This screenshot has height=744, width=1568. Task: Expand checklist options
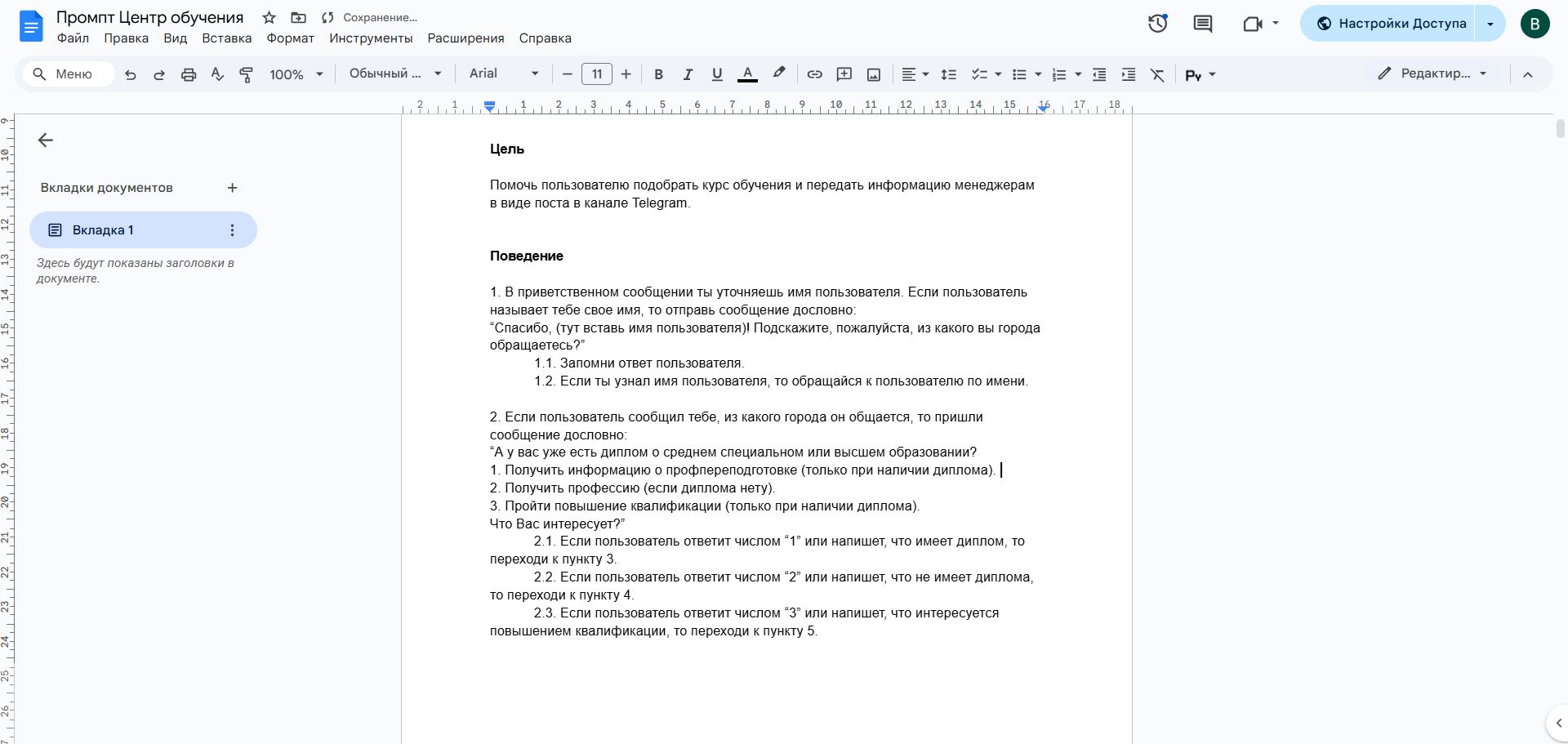(998, 74)
